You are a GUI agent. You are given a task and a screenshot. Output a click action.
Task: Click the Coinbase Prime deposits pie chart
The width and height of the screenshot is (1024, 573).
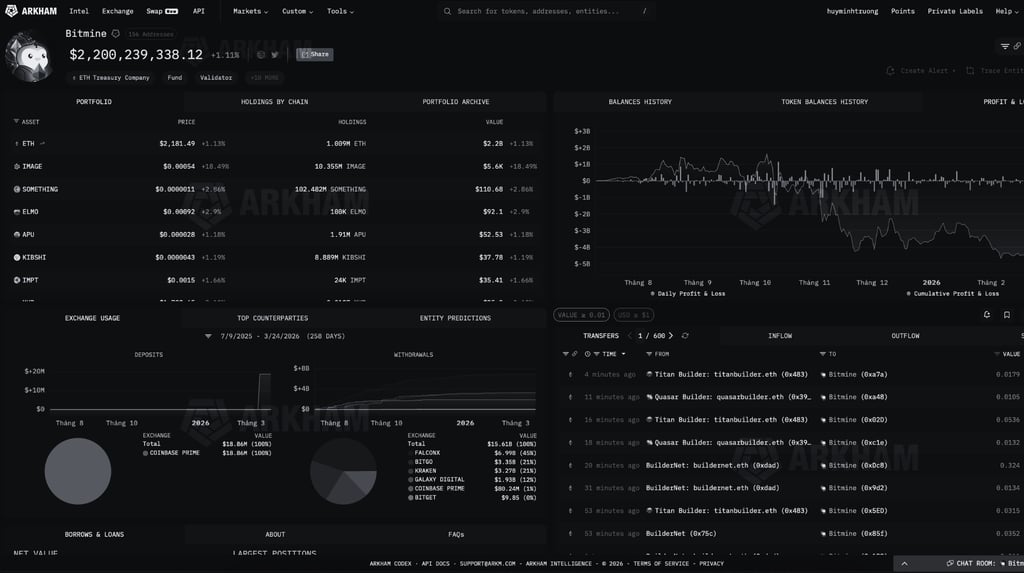click(78, 471)
